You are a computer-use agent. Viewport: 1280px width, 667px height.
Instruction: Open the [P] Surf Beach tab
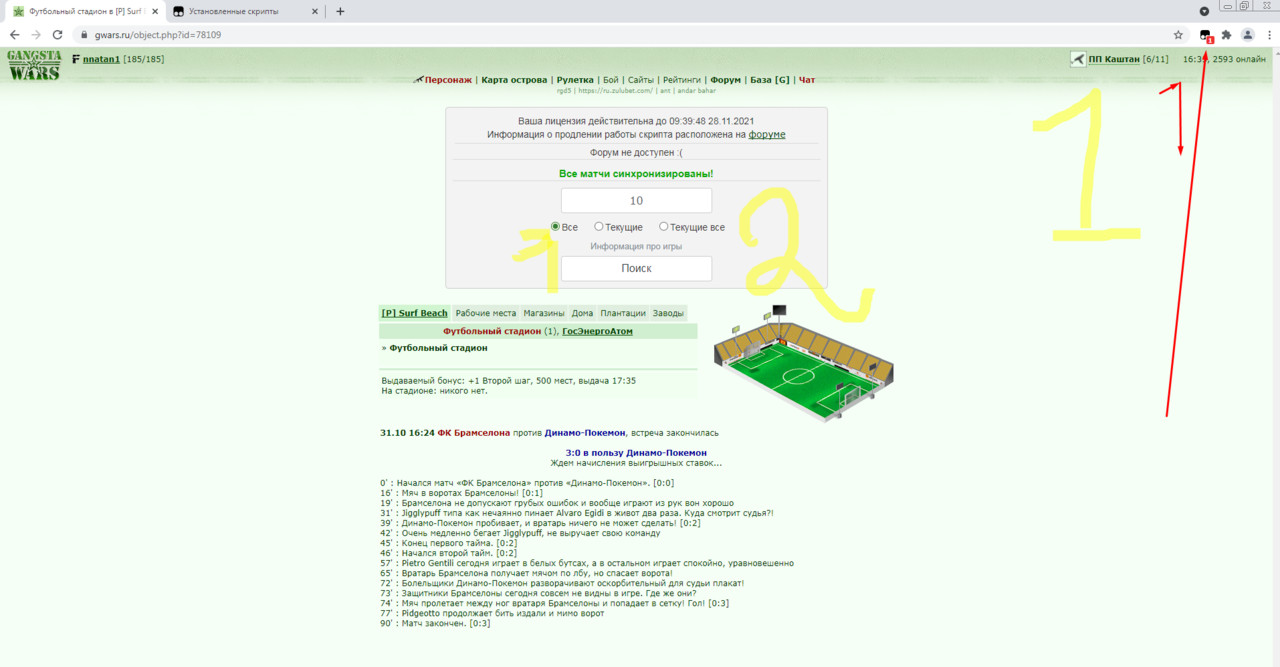coord(415,313)
